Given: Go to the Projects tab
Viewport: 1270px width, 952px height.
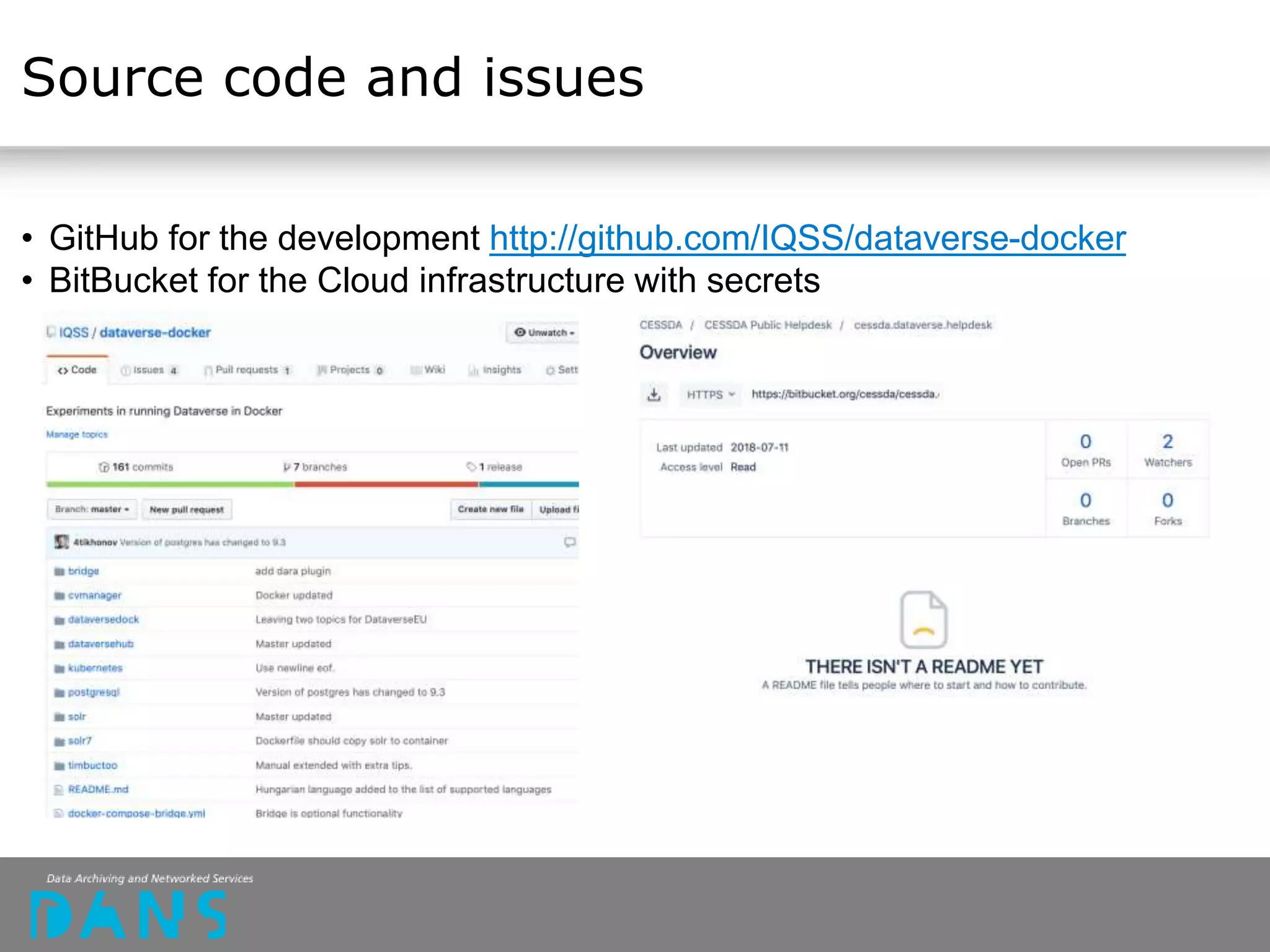Looking at the screenshot, I should point(350,370).
